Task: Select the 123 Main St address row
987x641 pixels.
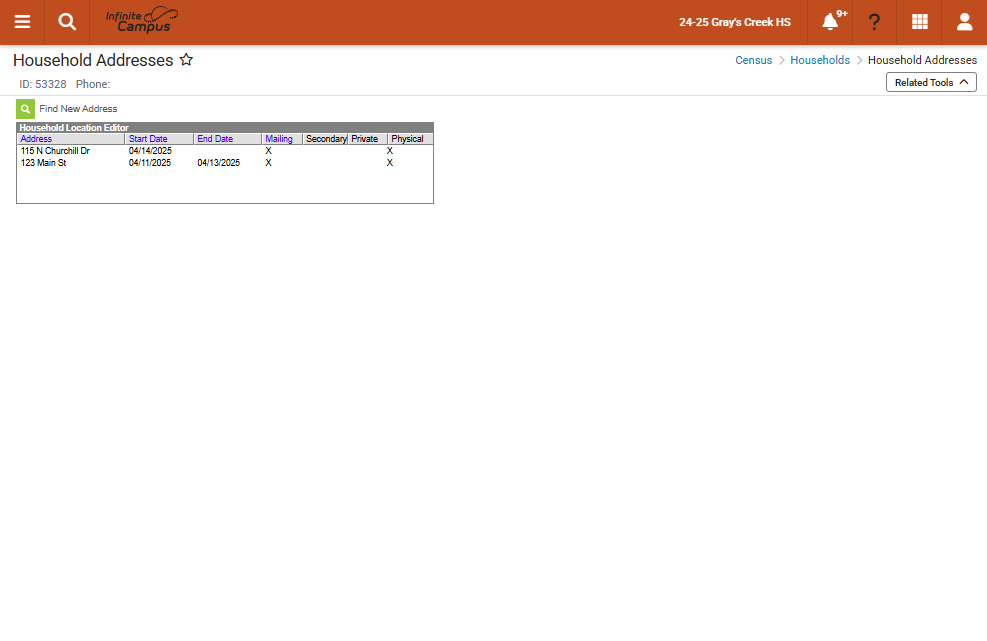Action: point(225,163)
